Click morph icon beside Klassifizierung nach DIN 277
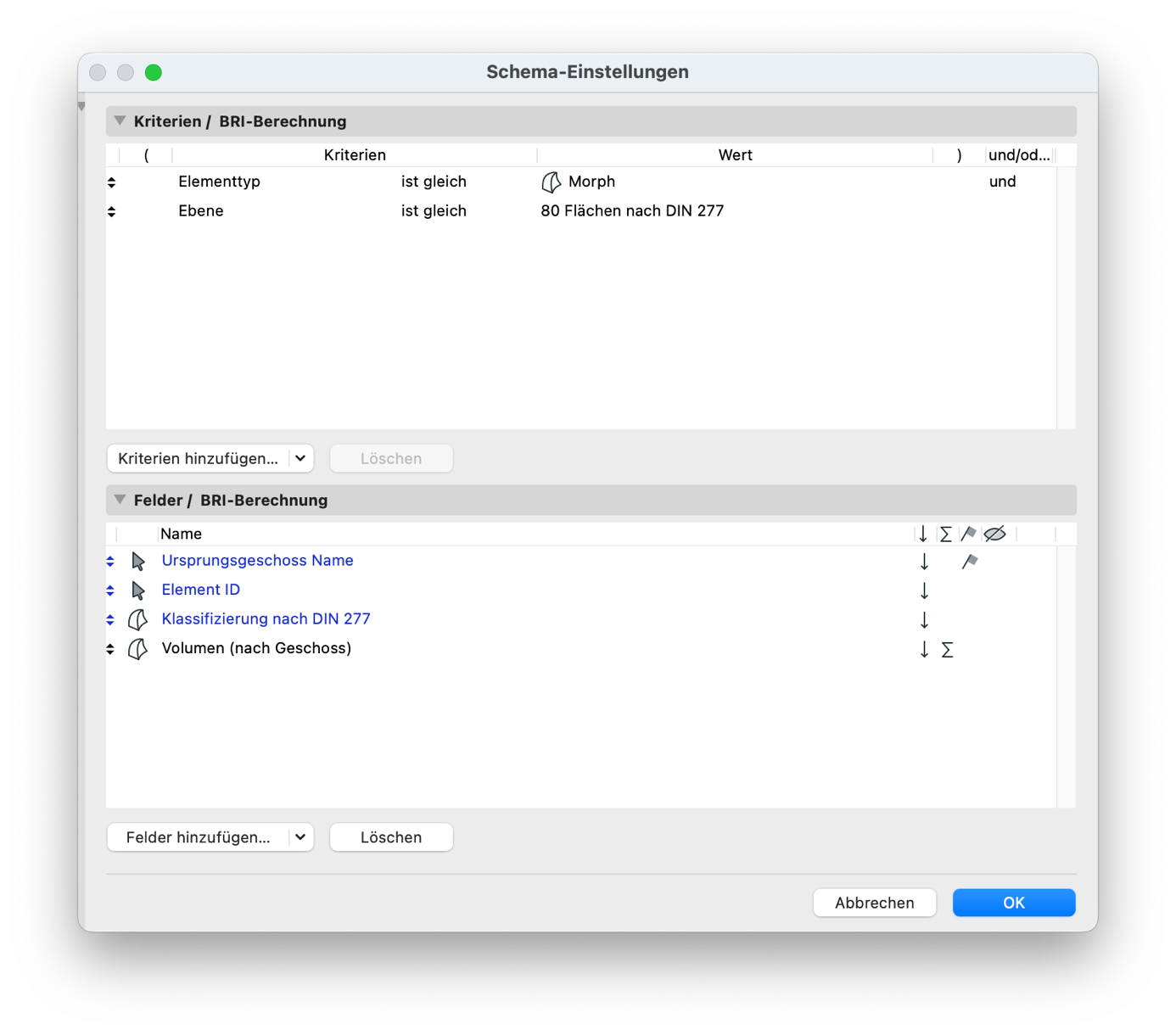 [x=137, y=620]
